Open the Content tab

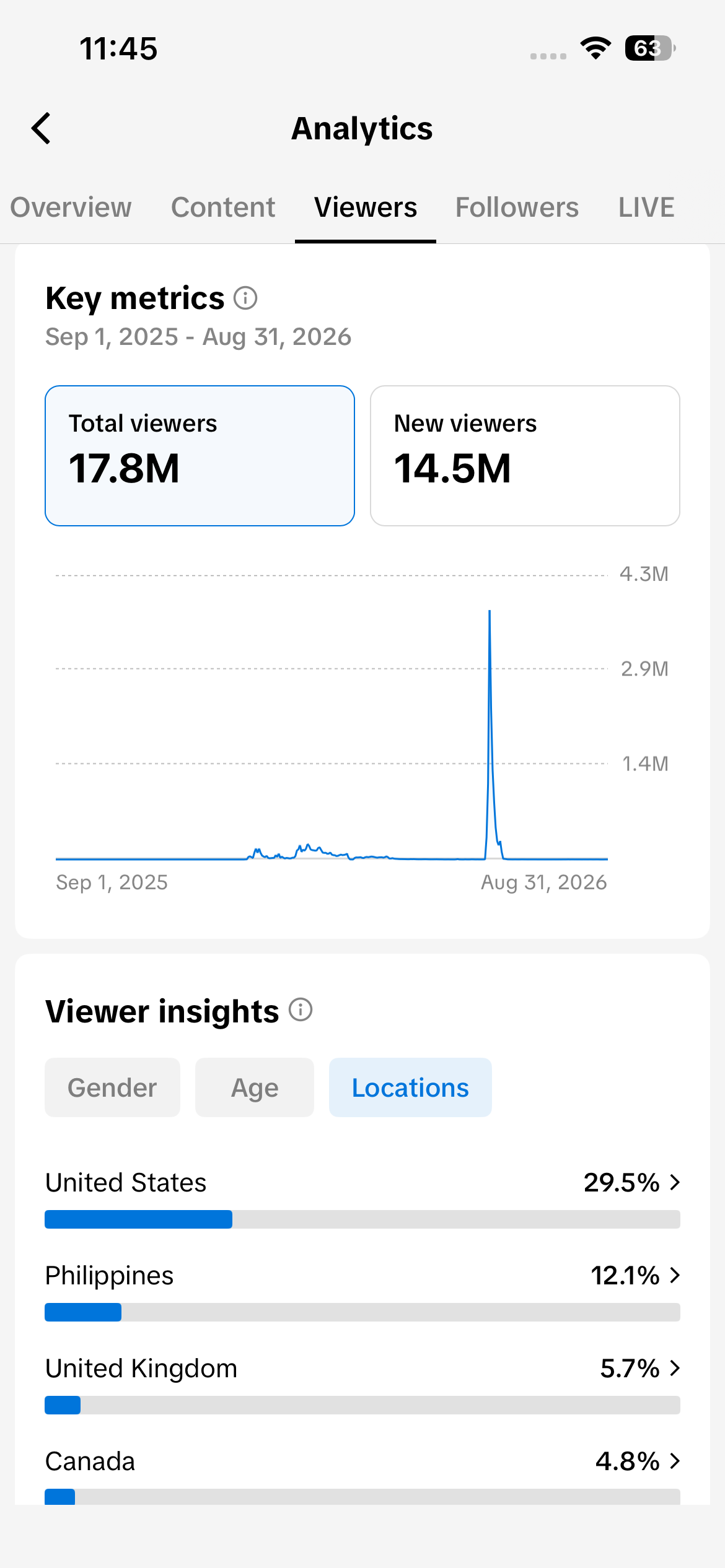[223, 207]
